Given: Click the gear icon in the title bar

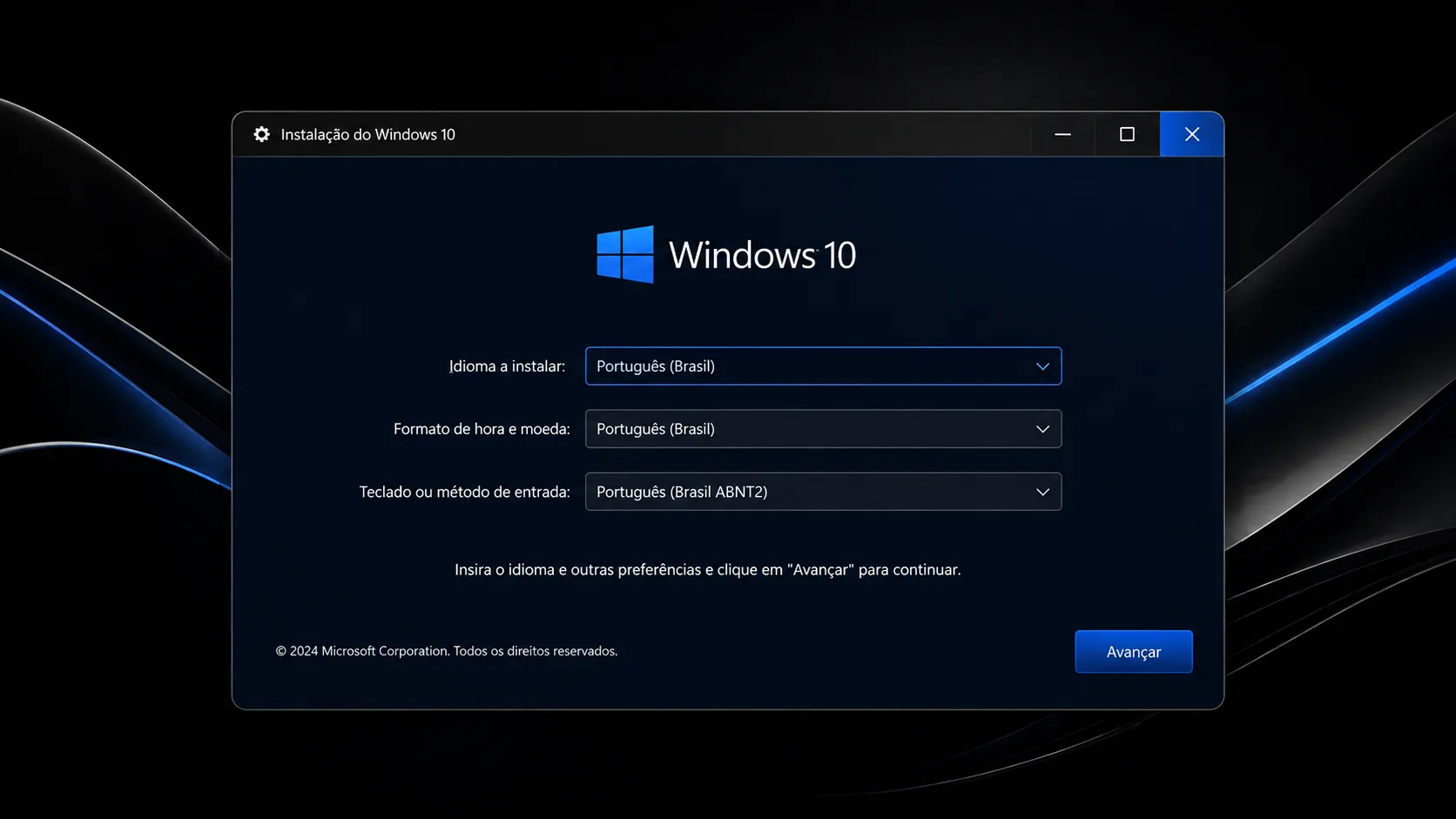Looking at the screenshot, I should click(x=261, y=134).
